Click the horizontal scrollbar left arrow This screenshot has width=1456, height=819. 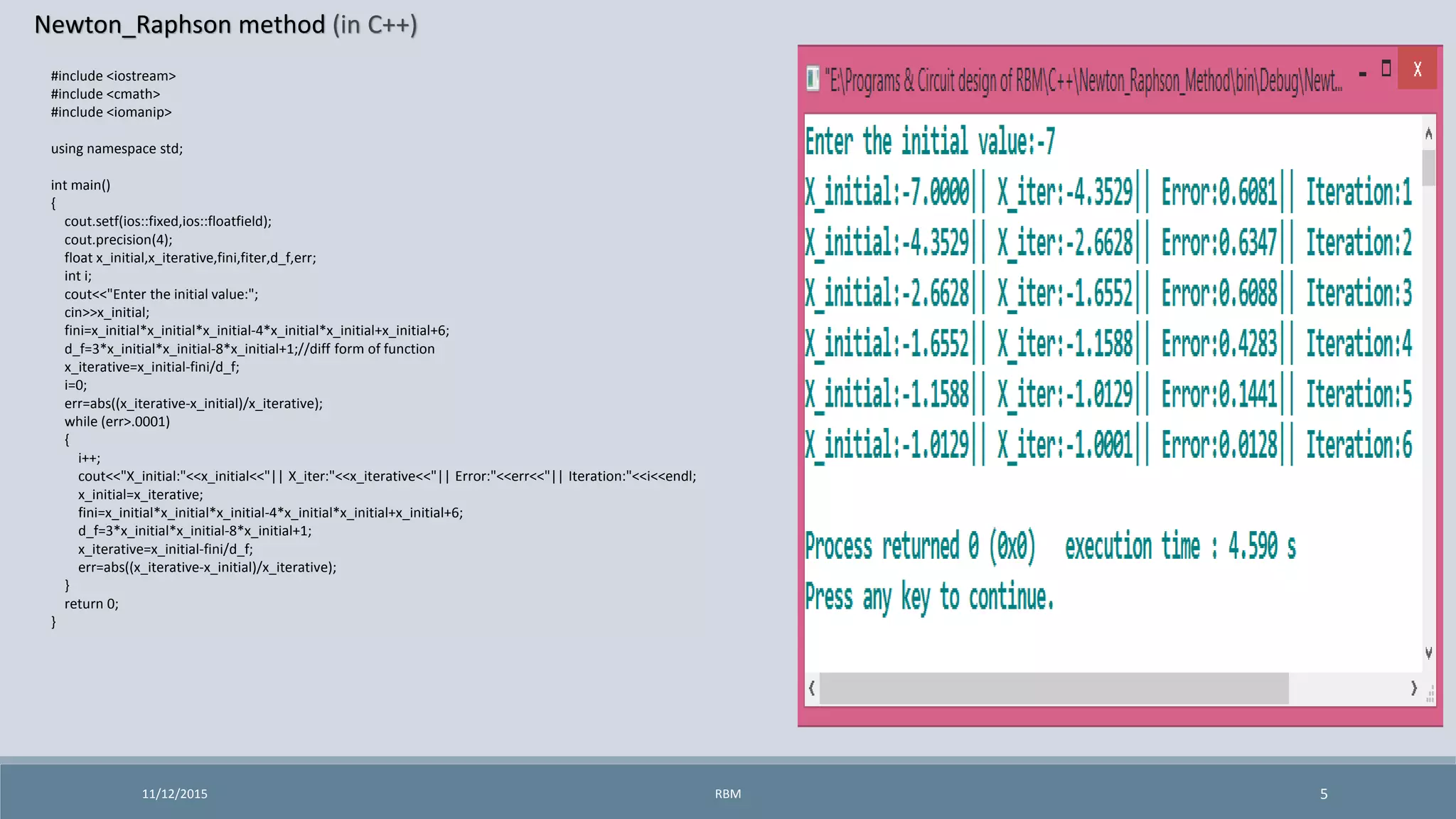[x=812, y=688]
